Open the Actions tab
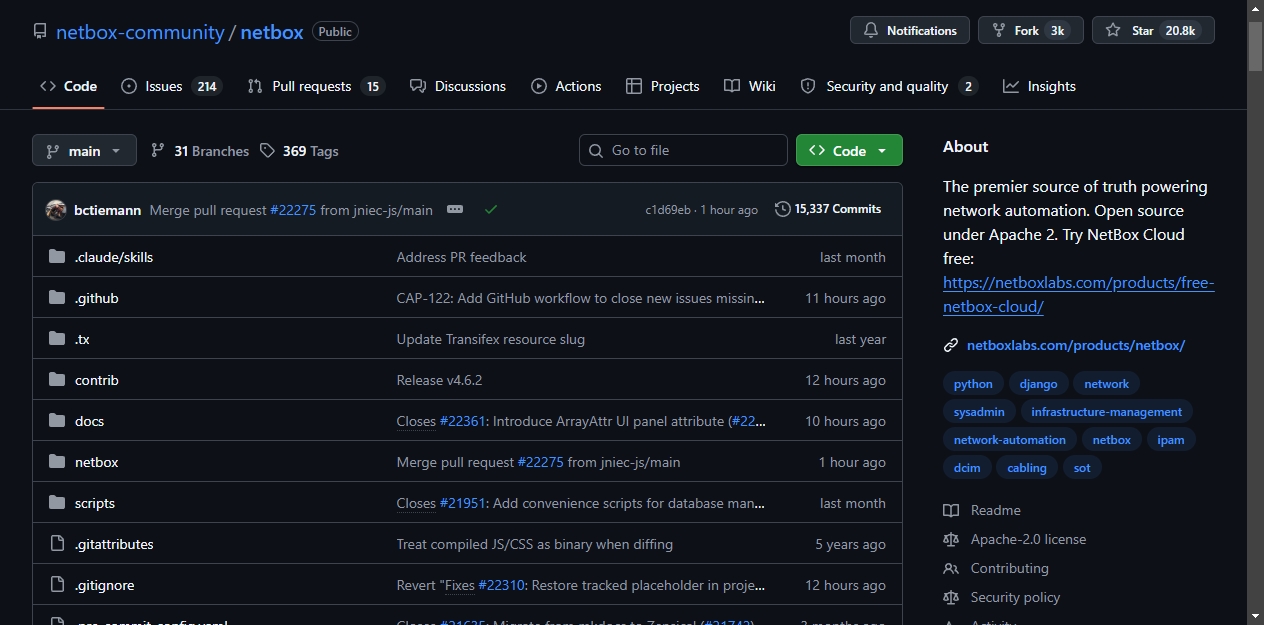1264x625 pixels. tap(566, 86)
